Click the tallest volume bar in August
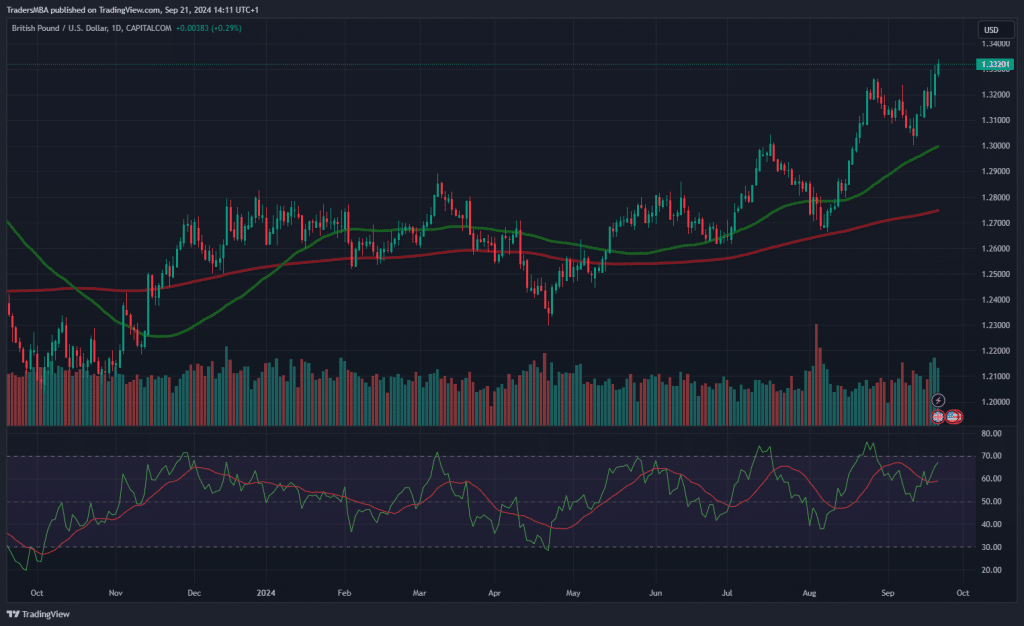1024x626 pixels. coord(817,375)
